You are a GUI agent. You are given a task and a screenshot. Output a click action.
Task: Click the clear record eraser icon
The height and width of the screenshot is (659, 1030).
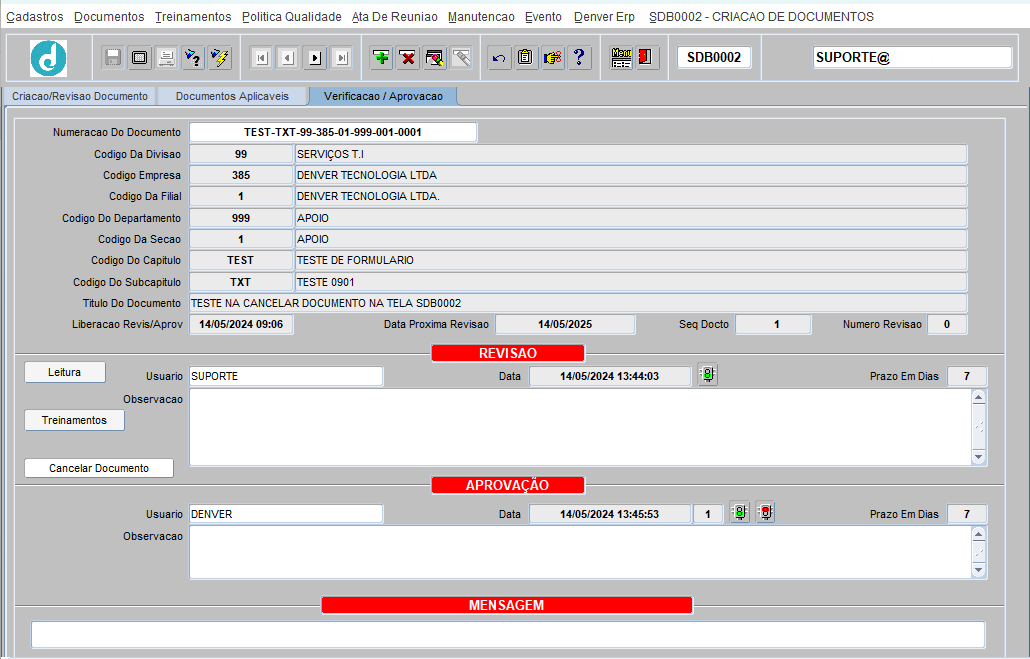coord(435,58)
